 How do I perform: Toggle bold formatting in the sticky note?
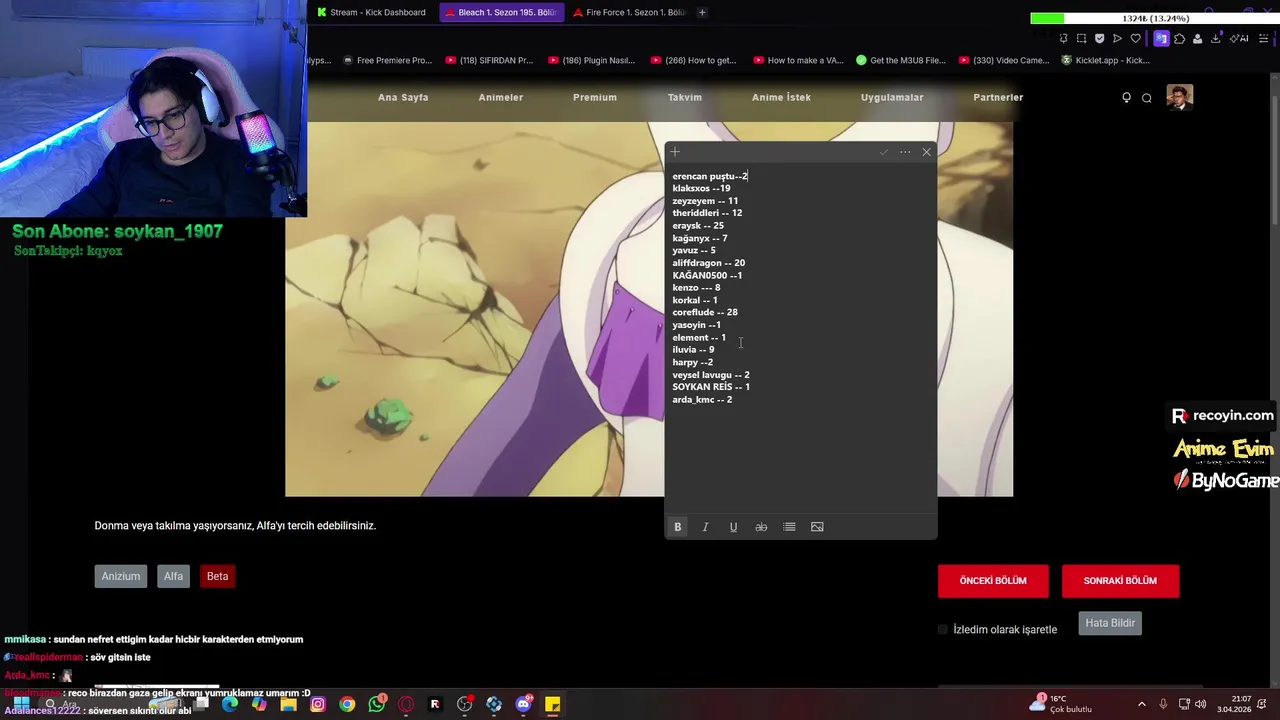[x=677, y=527]
